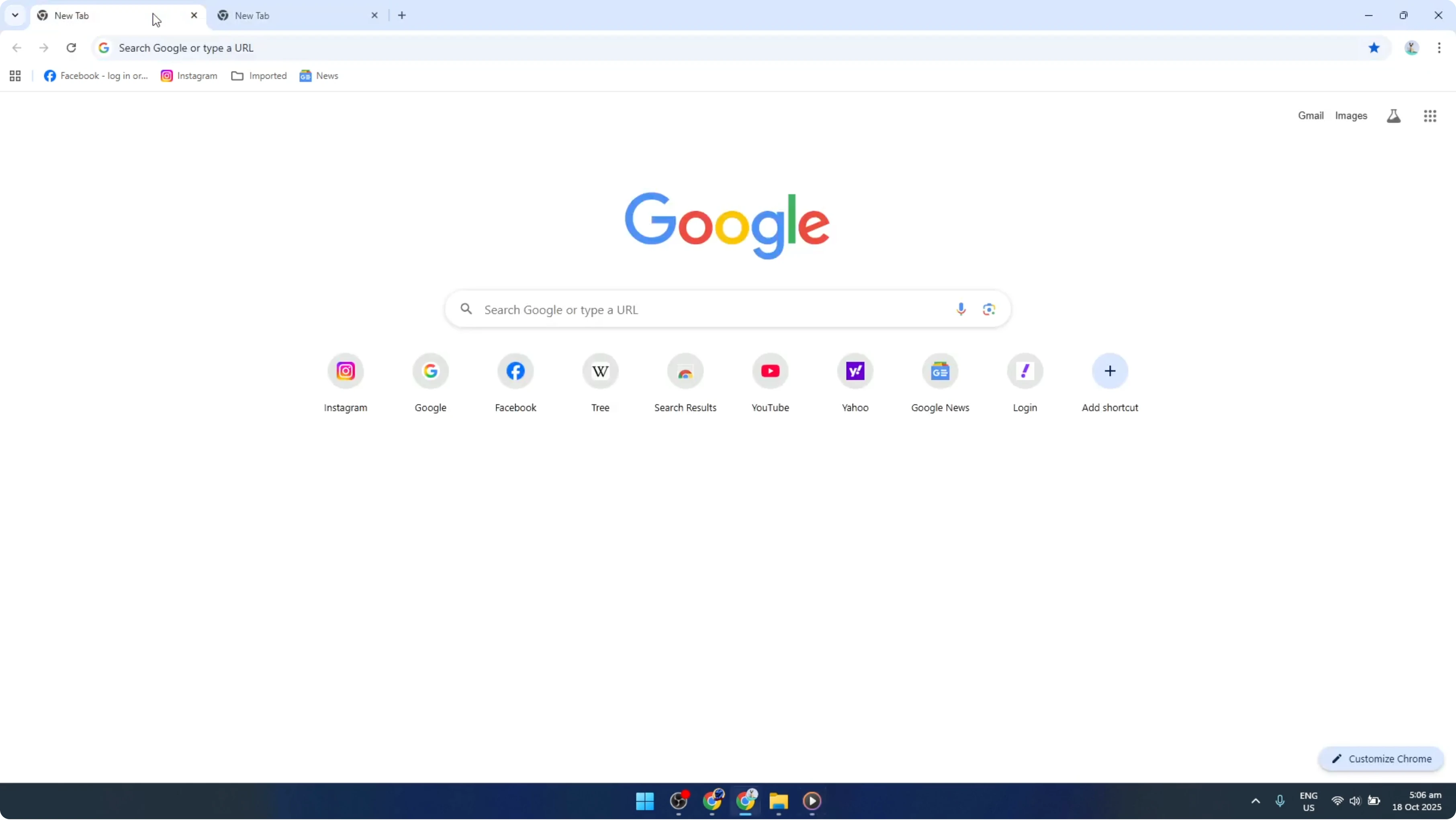This screenshot has height=820, width=1456.
Task: Open Google Images link
Action: tap(1351, 115)
